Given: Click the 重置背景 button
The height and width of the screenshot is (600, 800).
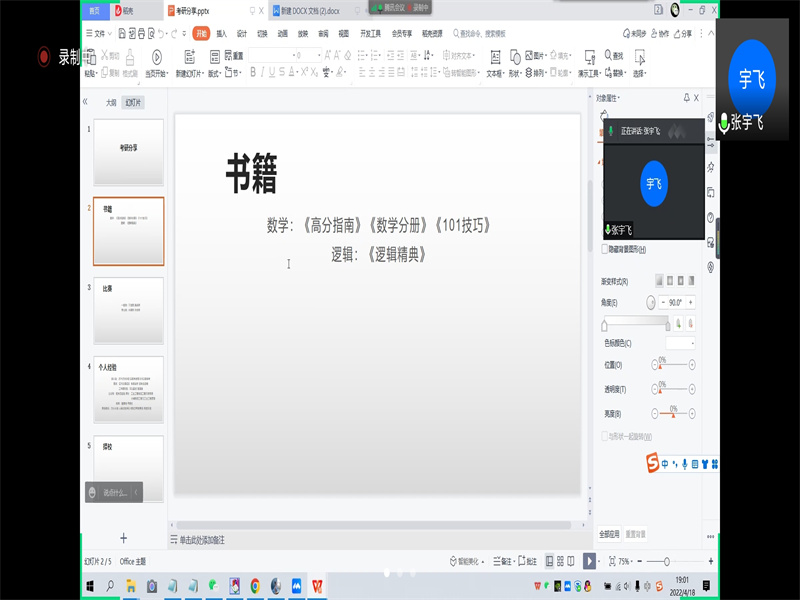Looking at the screenshot, I should (636, 533).
